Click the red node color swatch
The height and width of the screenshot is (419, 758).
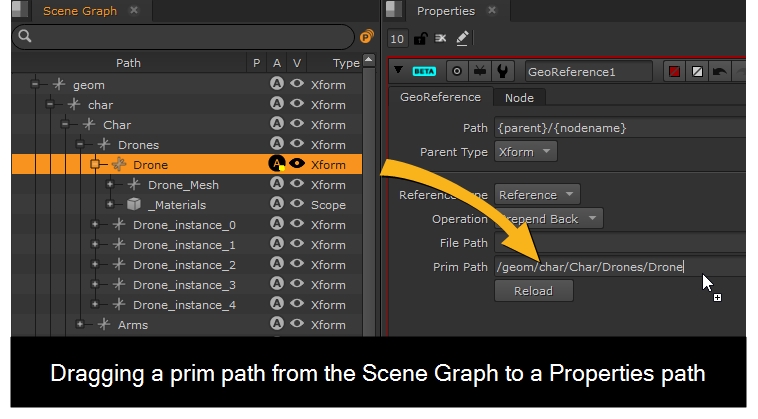pos(674,72)
